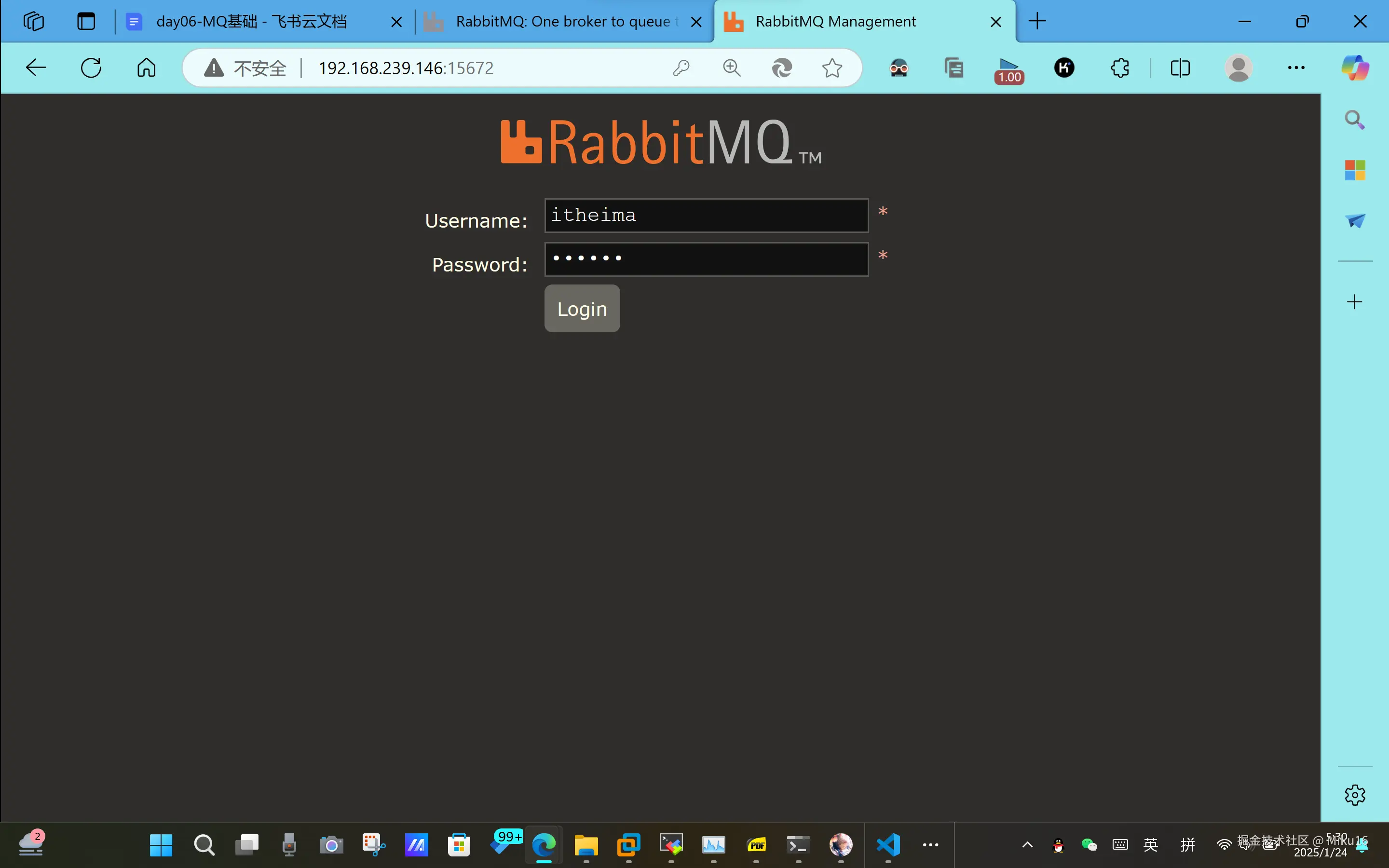Click the home page icon
The height and width of the screenshot is (868, 1389).
click(x=146, y=68)
